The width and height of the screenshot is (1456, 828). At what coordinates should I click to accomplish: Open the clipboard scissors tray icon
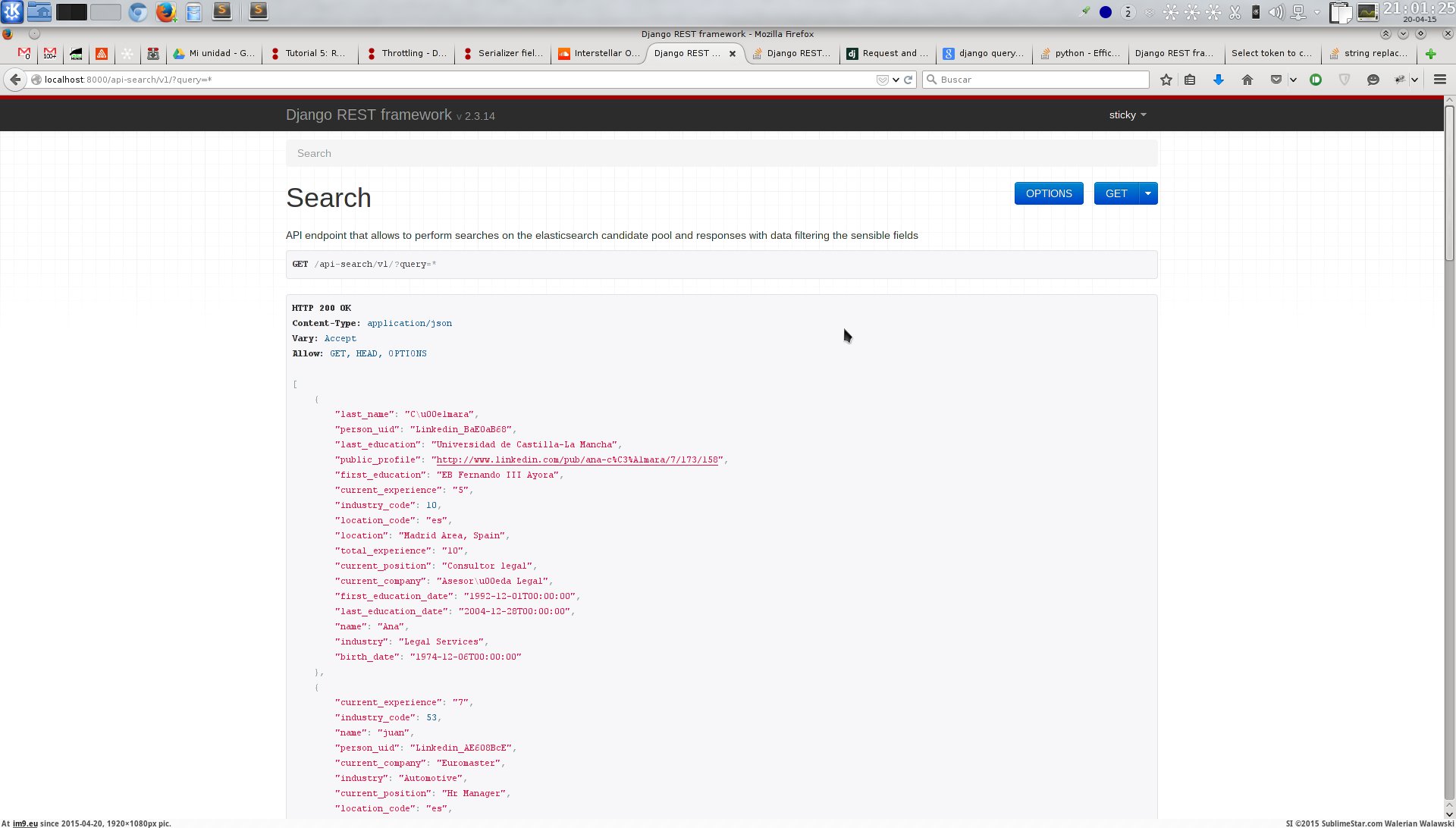pos(1235,12)
